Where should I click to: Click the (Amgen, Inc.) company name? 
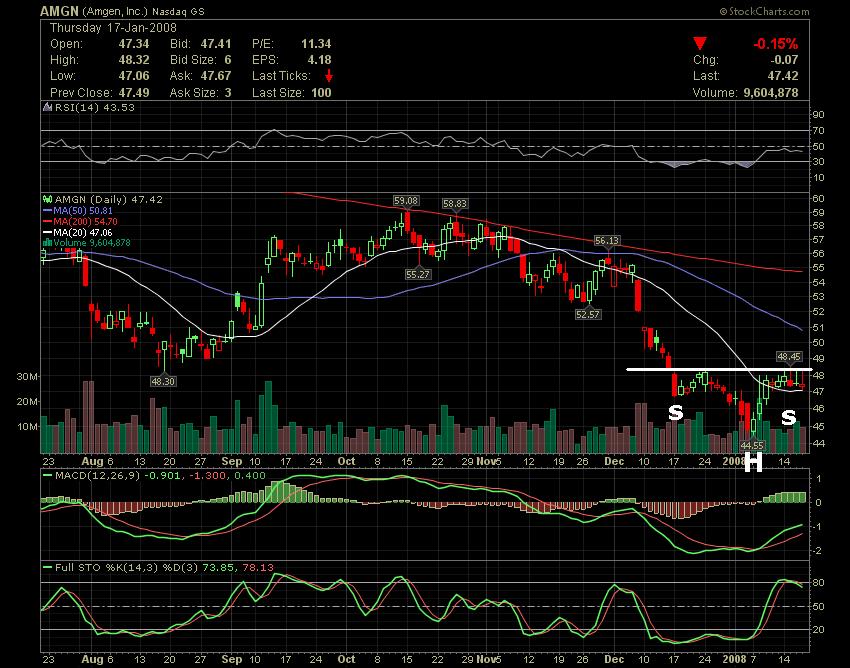pos(115,11)
